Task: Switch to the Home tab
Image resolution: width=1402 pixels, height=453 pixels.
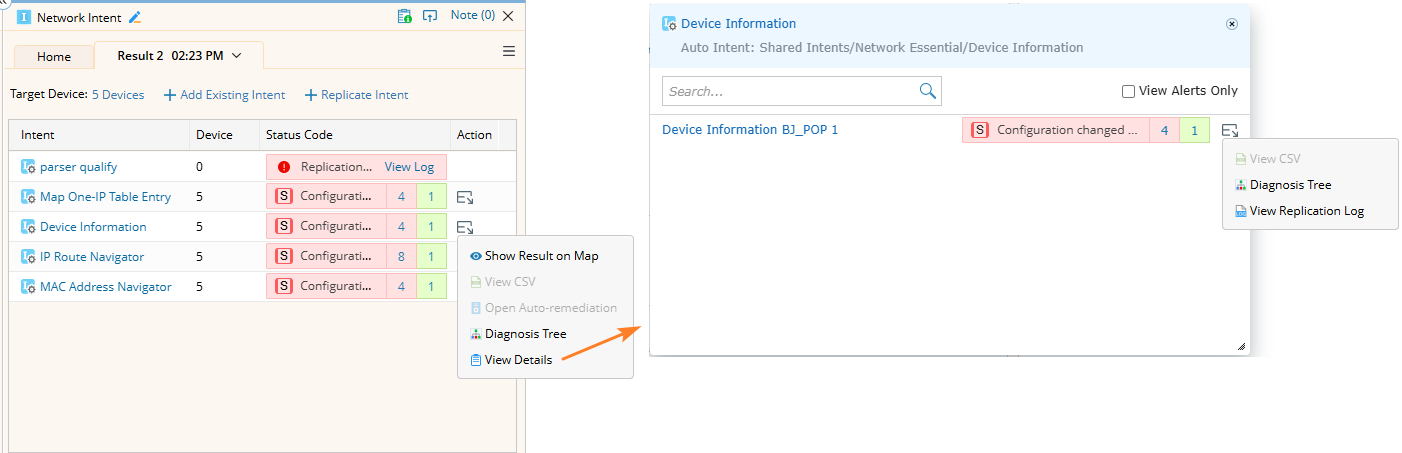Action: pyautogui.click(x=54, y=57)
